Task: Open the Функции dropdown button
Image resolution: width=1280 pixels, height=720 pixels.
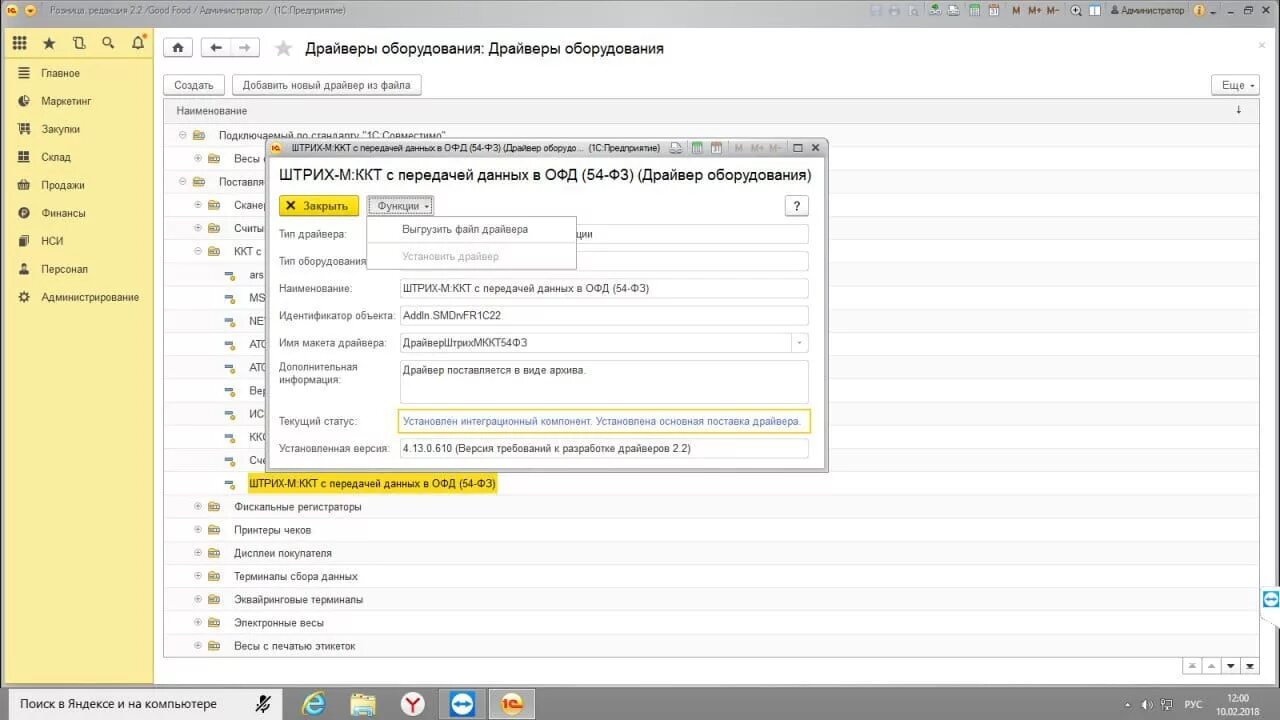Action: (400, 206)
